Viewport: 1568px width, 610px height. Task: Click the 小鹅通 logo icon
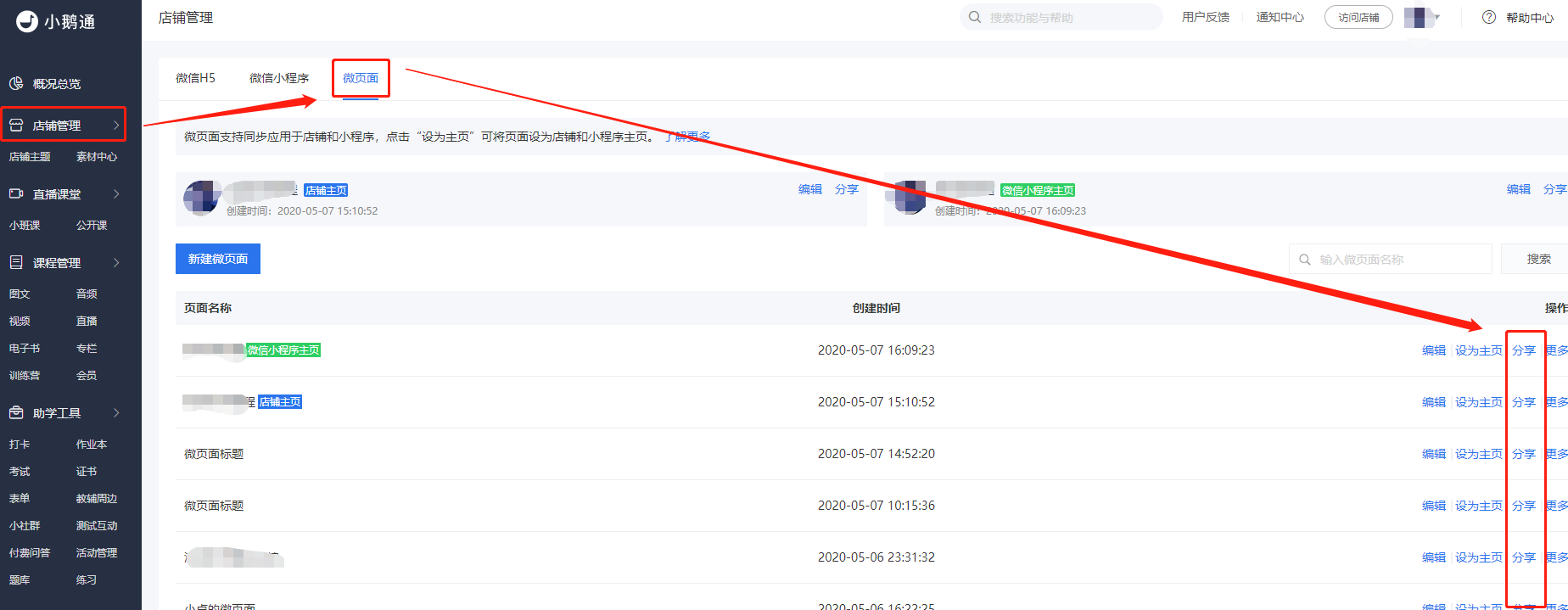tap(27, 21)
